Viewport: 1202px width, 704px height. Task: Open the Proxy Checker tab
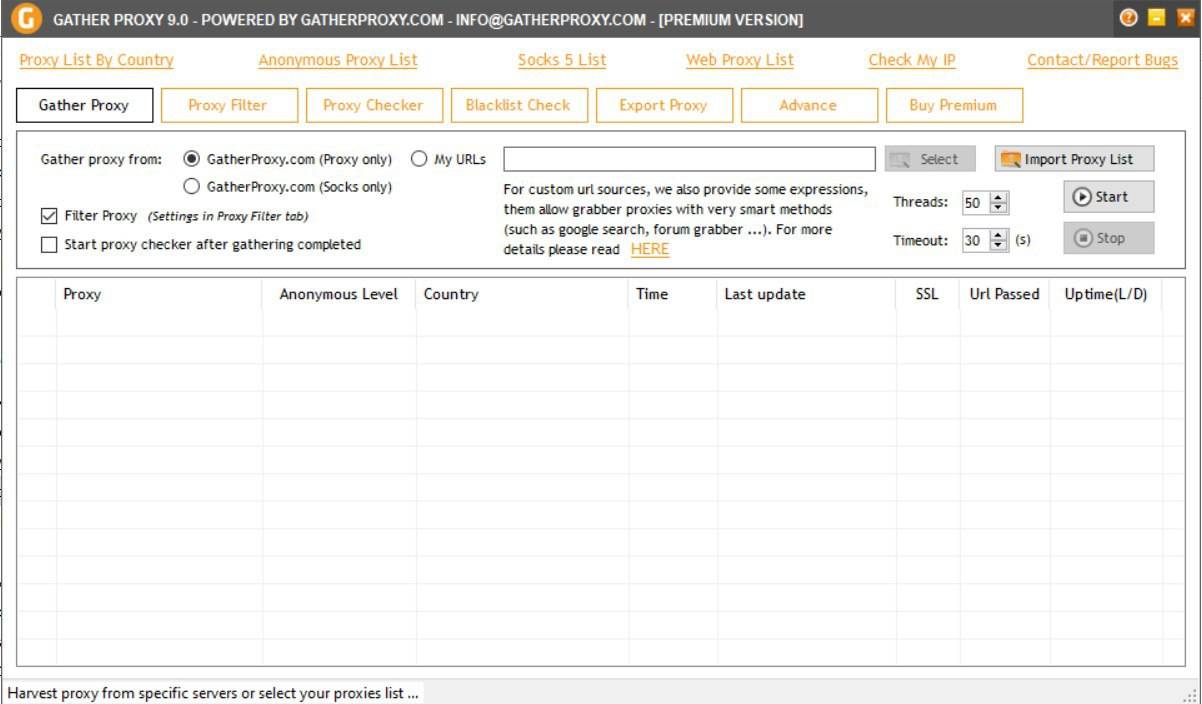click(373, 105)
